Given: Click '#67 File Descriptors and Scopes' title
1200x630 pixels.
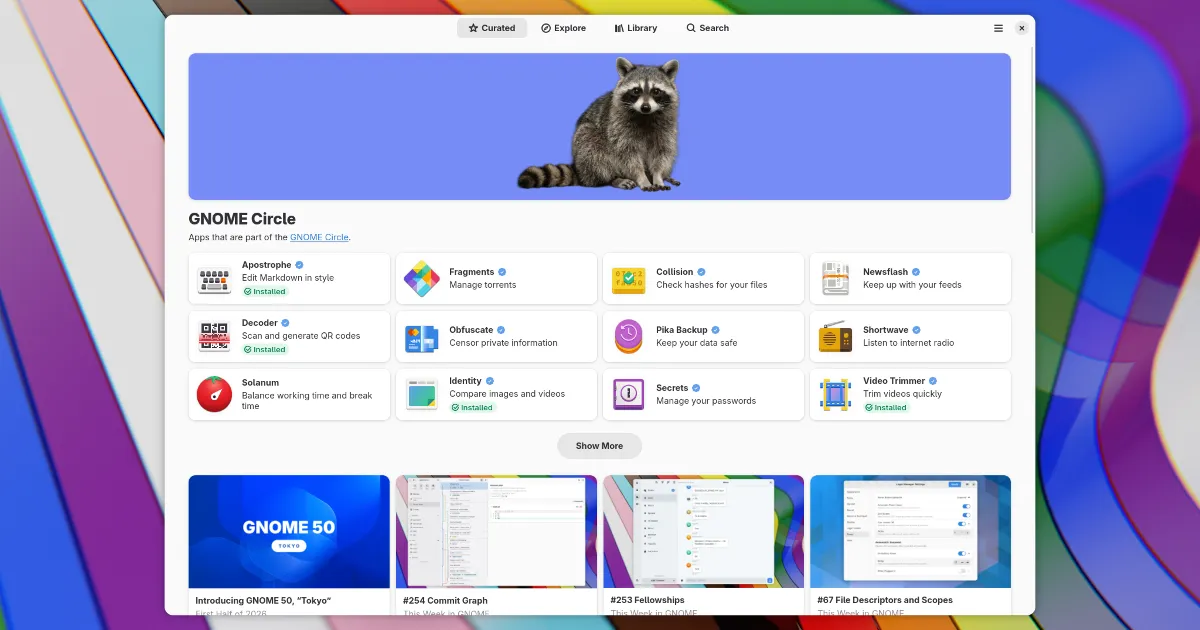Looking at the screenshot, I should point(885,601).
